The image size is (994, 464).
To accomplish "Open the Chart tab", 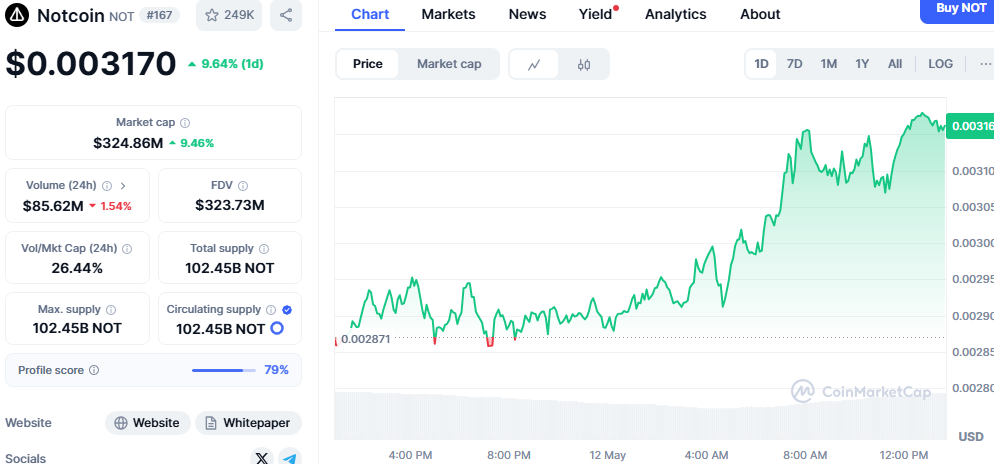I will [370, 14].
